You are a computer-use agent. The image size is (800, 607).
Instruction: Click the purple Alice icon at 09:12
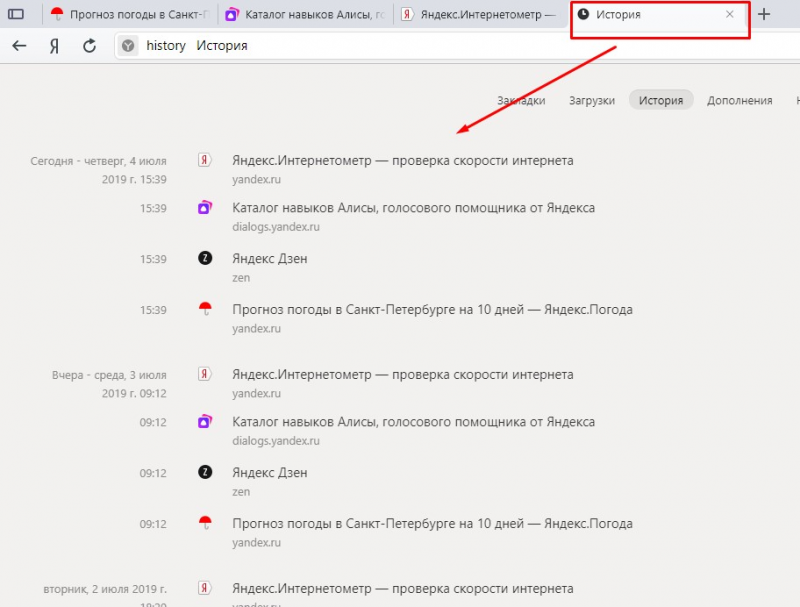[x=205, y=421]
